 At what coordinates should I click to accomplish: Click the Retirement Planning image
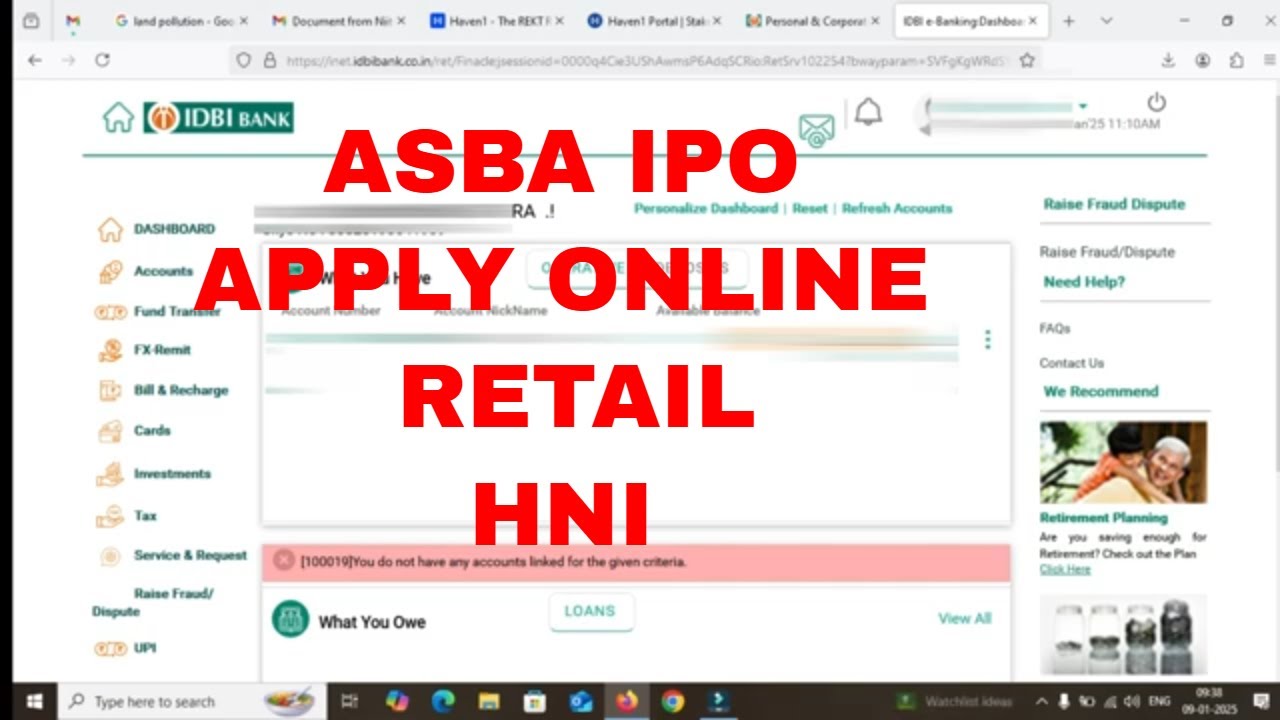pyautogui.click(x=1123, y=462)
